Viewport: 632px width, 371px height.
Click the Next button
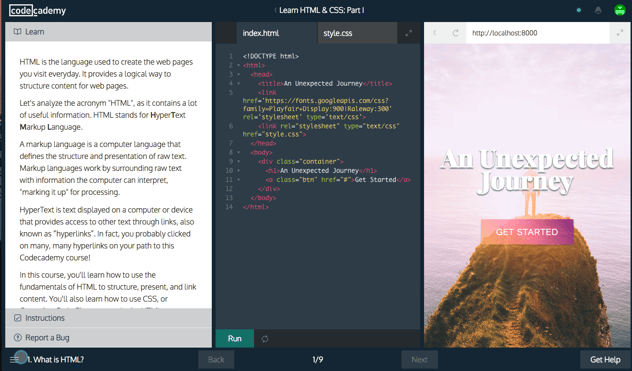point(420,359)
